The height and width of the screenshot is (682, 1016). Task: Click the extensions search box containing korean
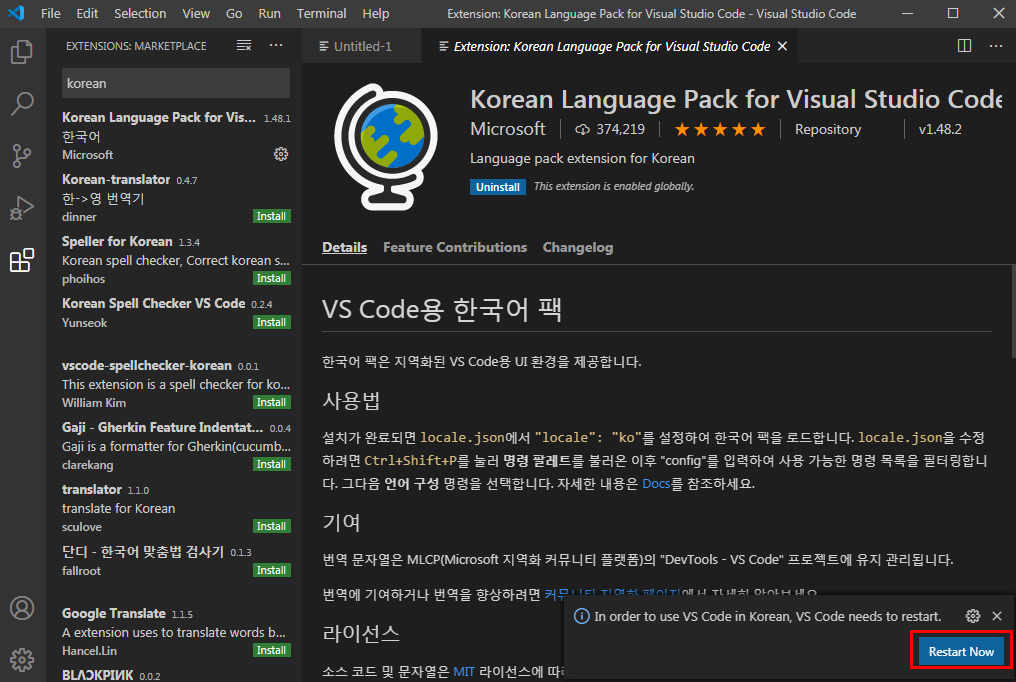pyautogui.click(x=176, y=84)
